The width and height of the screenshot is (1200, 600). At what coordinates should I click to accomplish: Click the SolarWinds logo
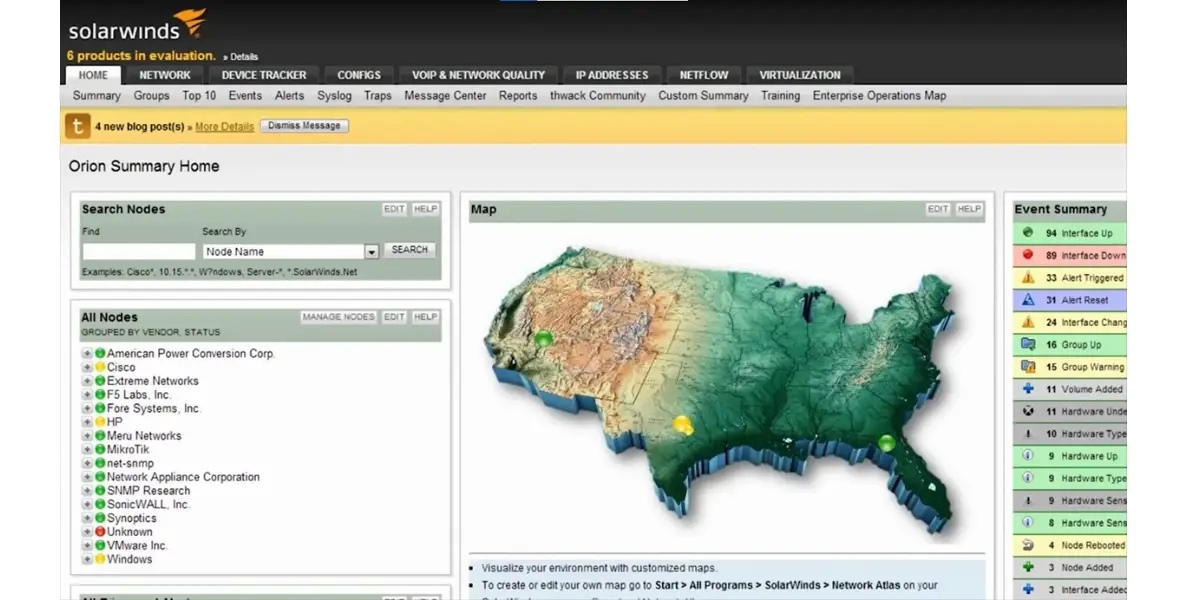click(137, 25)
